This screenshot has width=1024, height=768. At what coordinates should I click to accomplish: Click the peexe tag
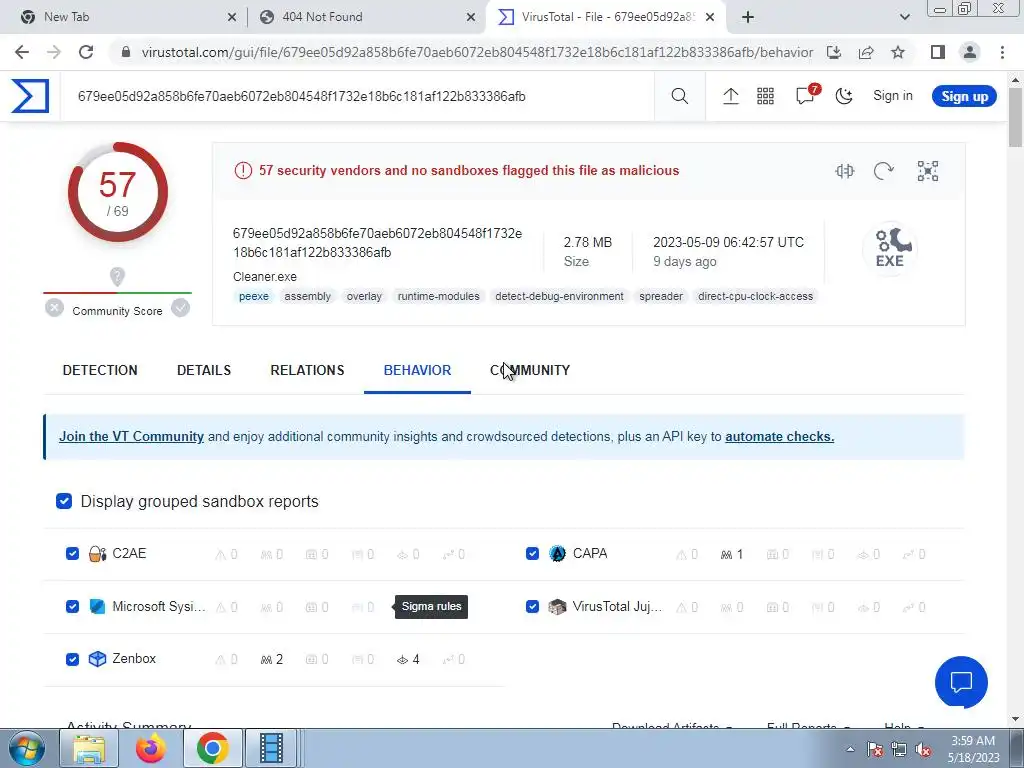[253, 296]
